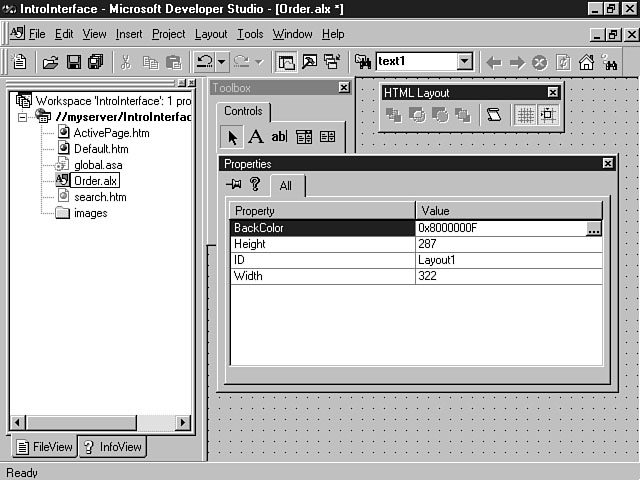Choose the TextBox control in Toolbox

[279, 137]
